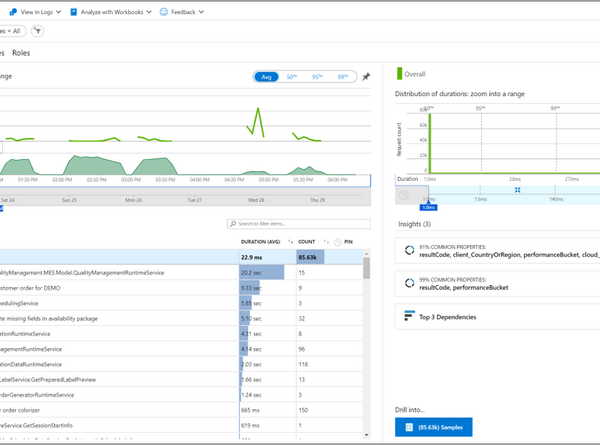Open the View in Logs menu
600x445 pixels.
click(35, 12)
